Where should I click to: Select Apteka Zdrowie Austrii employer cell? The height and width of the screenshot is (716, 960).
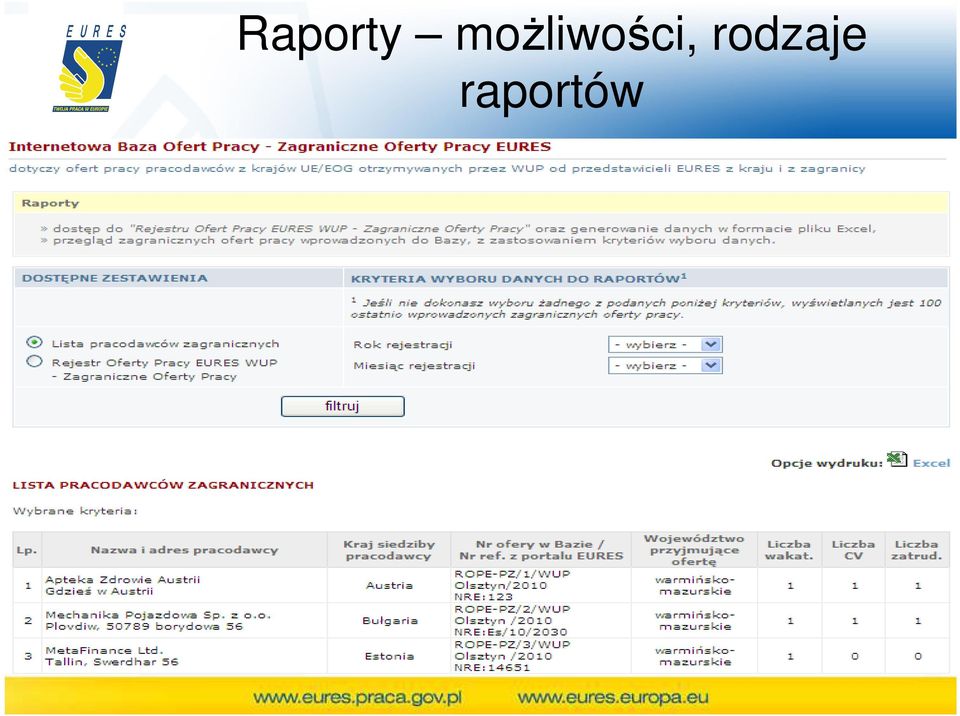click(184, 586)
